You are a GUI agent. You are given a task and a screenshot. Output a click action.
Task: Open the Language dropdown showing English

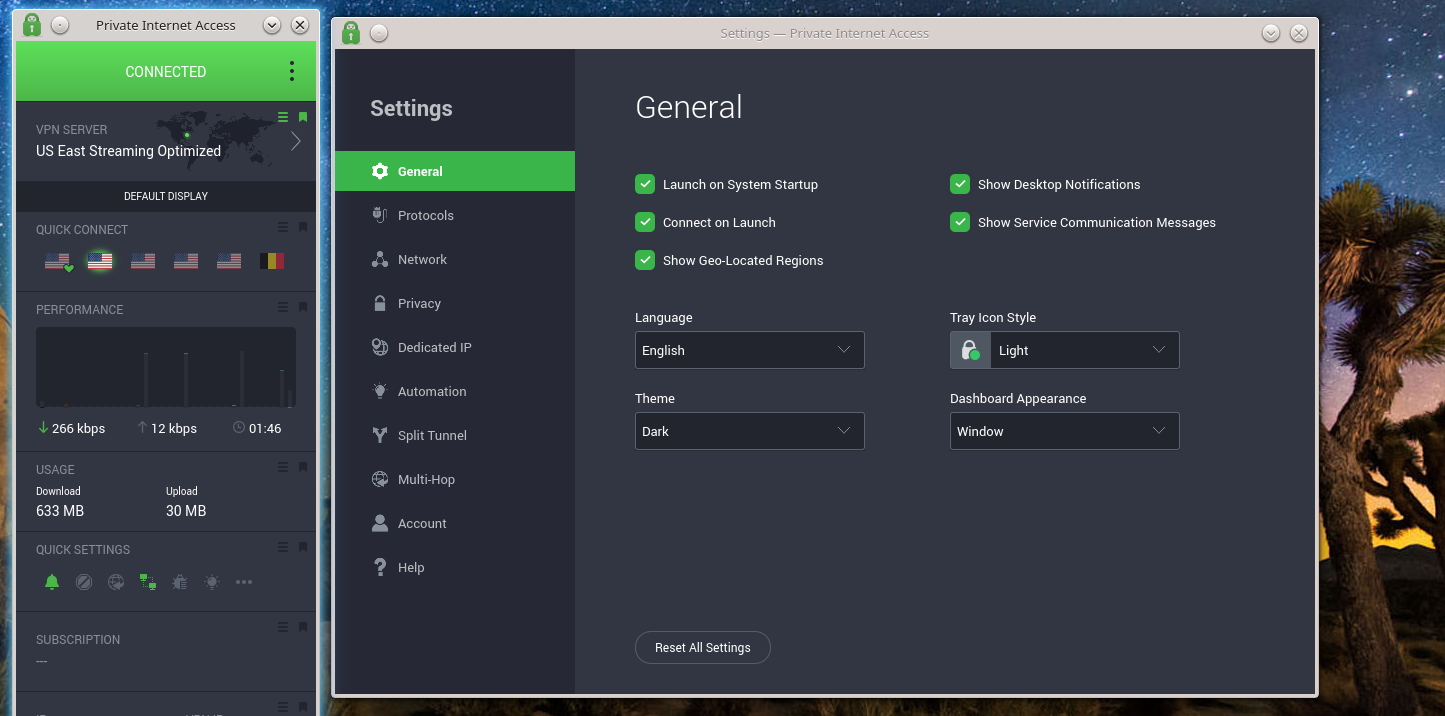click(750, 350)
